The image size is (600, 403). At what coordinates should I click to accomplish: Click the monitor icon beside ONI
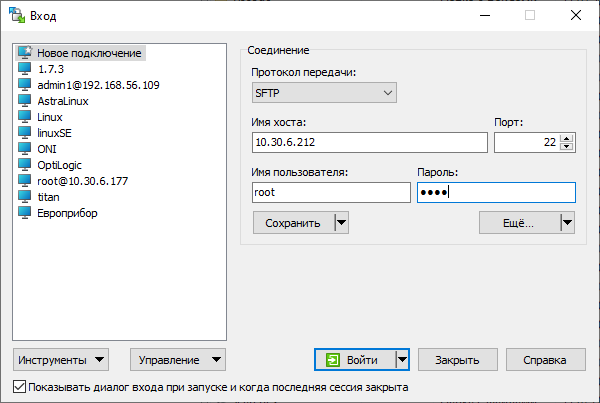click(x=24, y=149)
